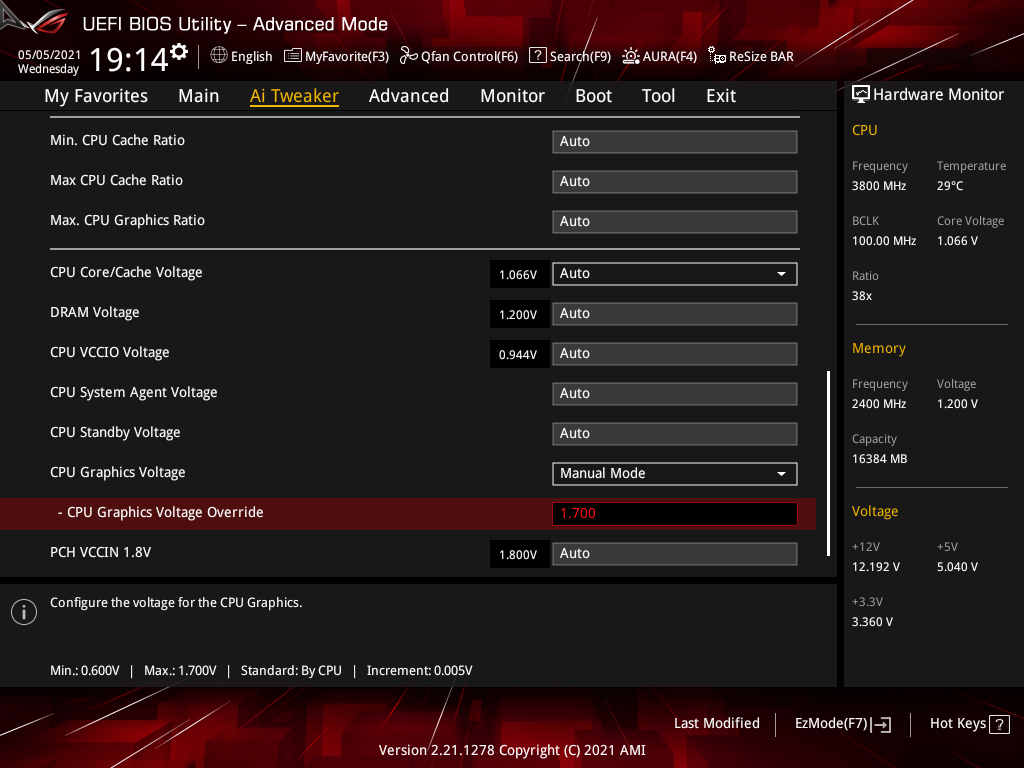Image resolution: width=1024 pixels, height=768 pixels.
Task: Select the CPU VCCIO Voltage label
Action: 110,352
